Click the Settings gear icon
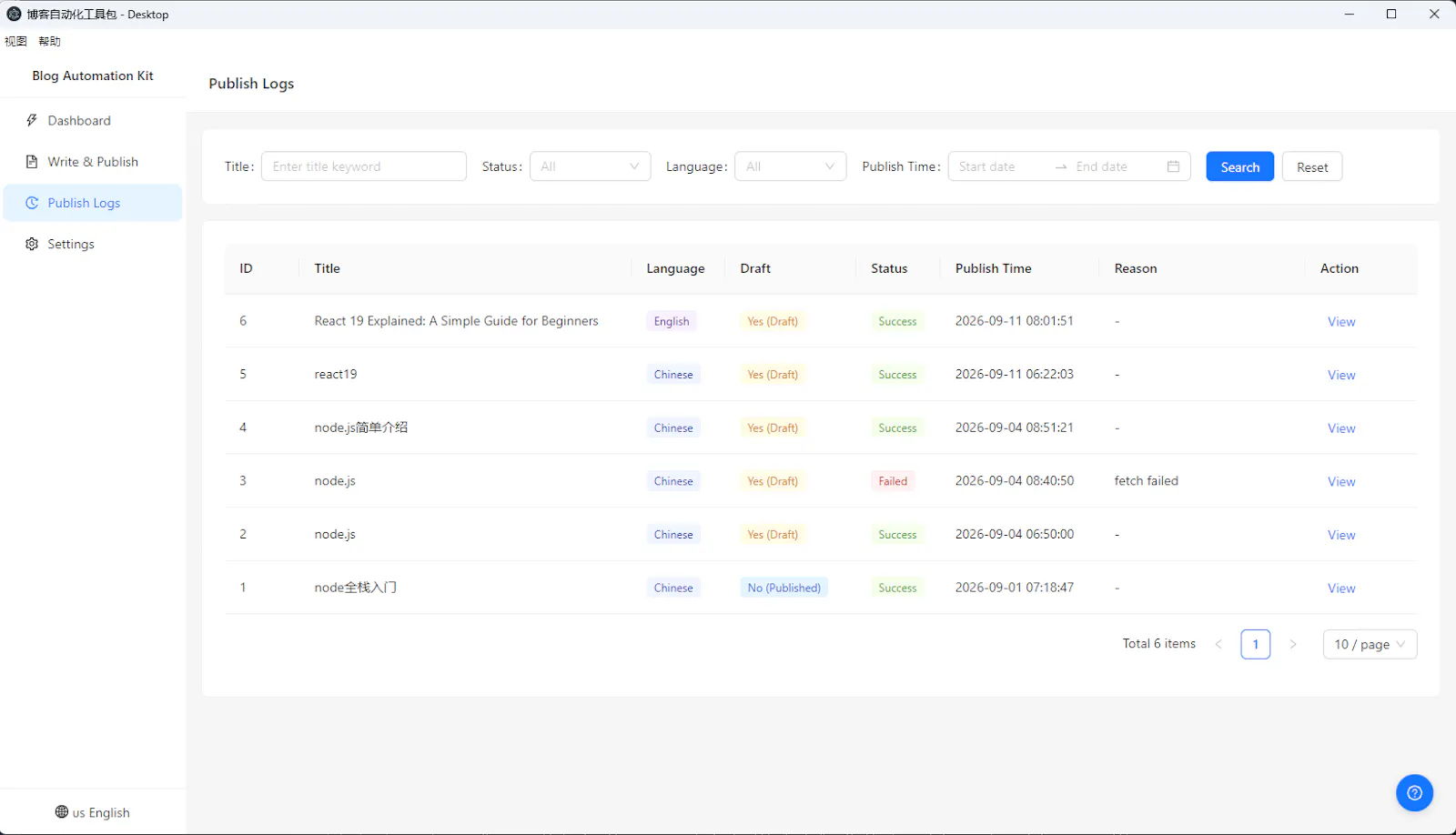 (32, 244)
